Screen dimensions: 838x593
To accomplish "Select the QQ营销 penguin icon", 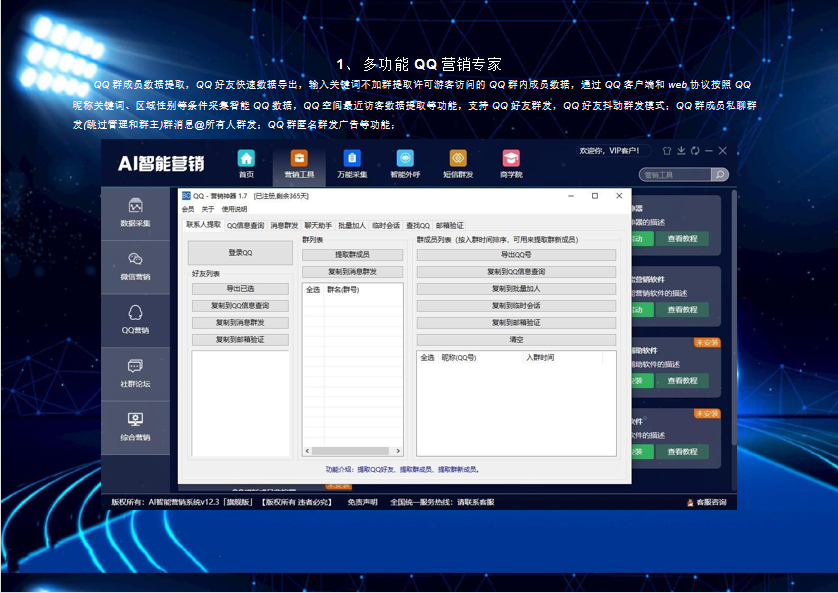I will (135, 313).
